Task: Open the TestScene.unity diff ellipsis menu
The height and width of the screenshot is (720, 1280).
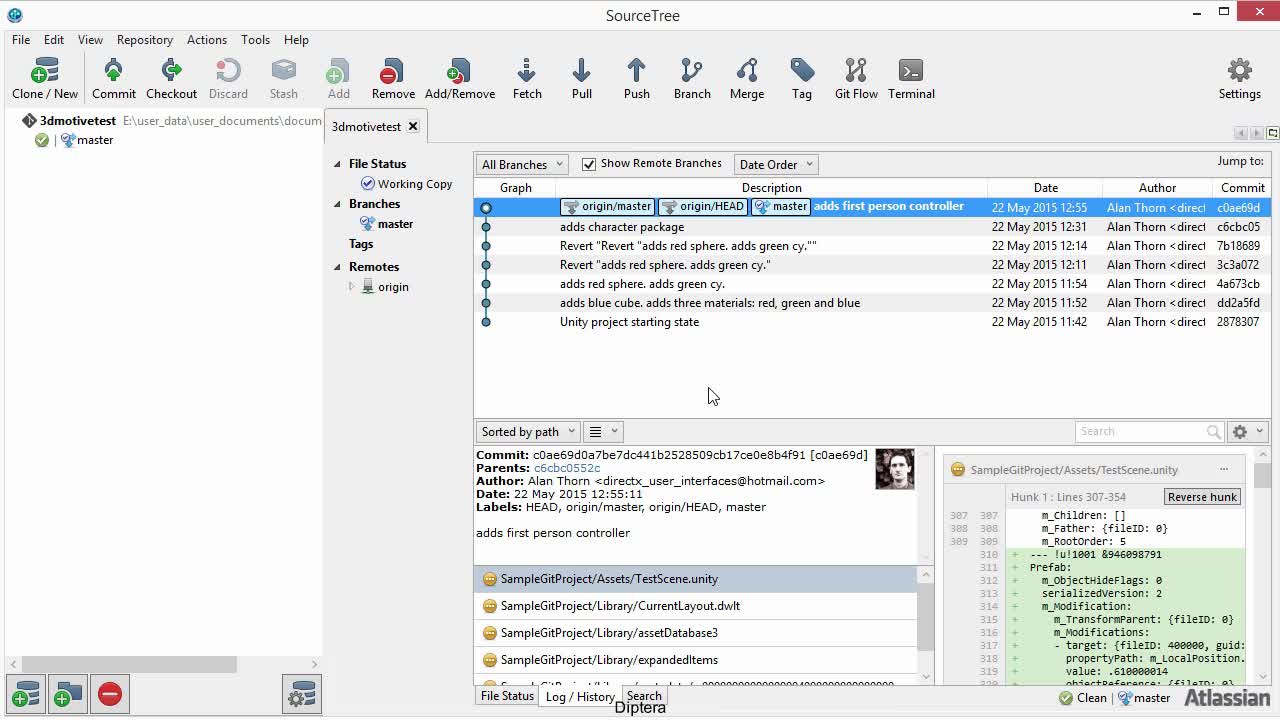Action: click(x=1223, y=469)
